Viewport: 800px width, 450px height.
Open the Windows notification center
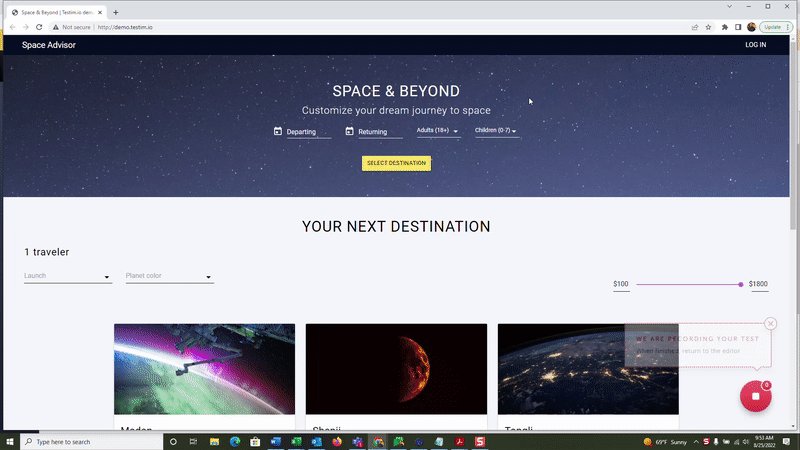pyautogui.click(x=786, y=442)
